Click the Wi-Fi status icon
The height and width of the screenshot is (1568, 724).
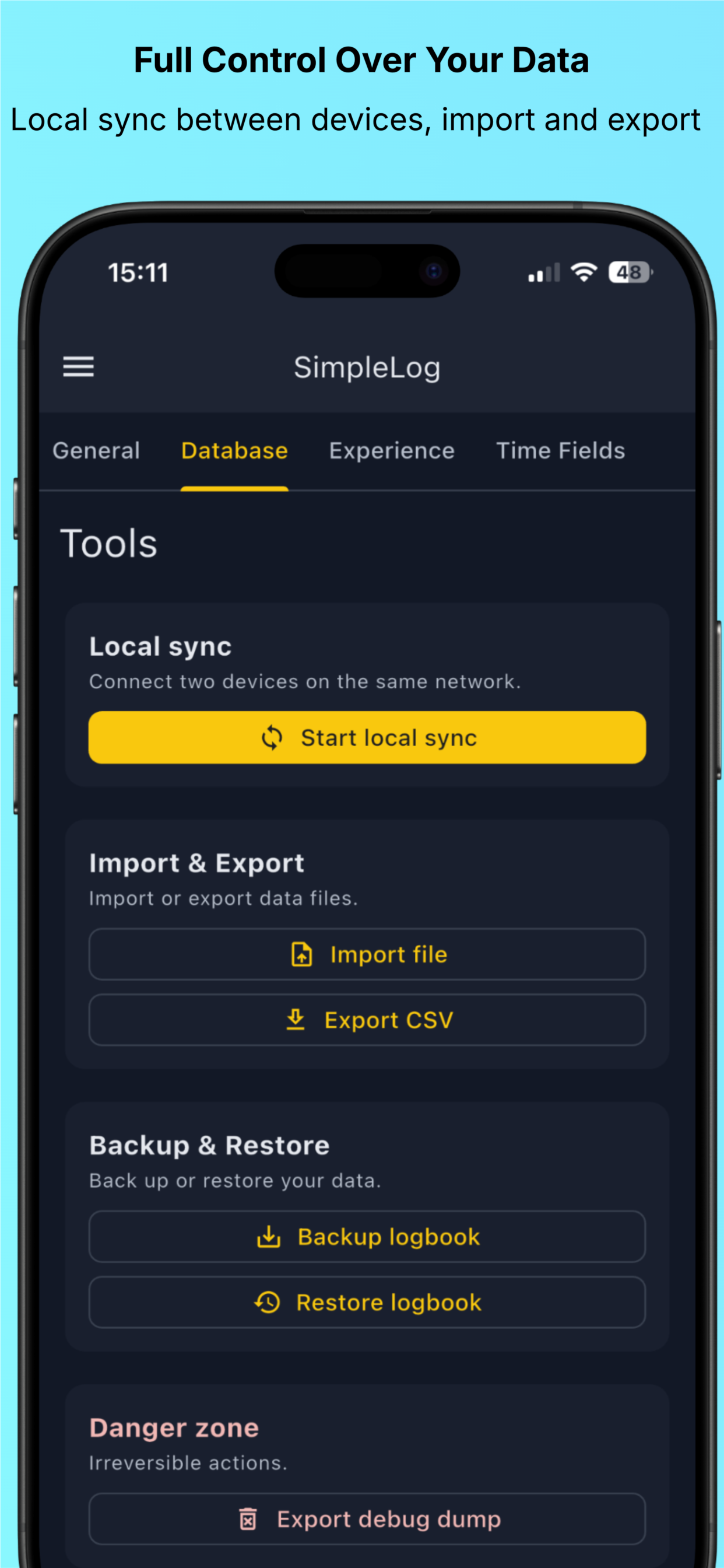584,272
